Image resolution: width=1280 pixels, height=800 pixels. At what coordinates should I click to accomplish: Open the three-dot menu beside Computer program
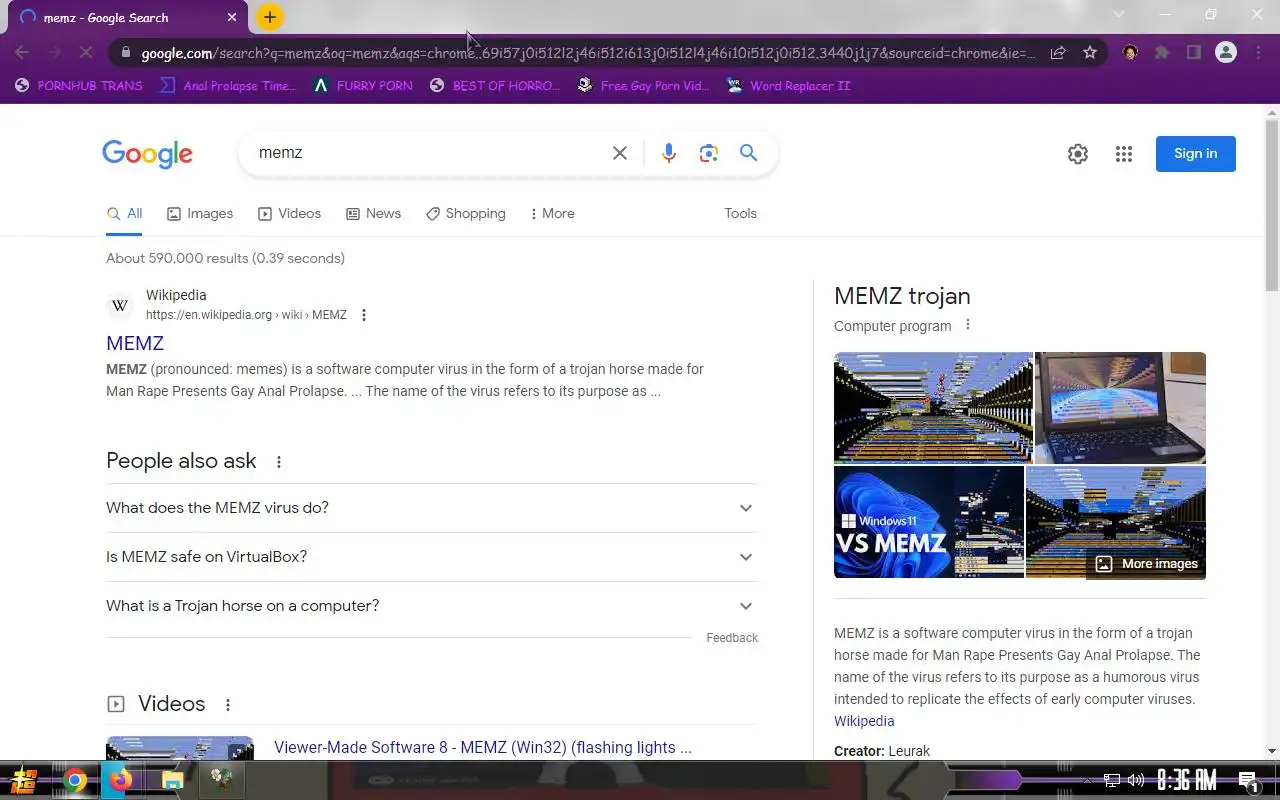tap(967, 325)
